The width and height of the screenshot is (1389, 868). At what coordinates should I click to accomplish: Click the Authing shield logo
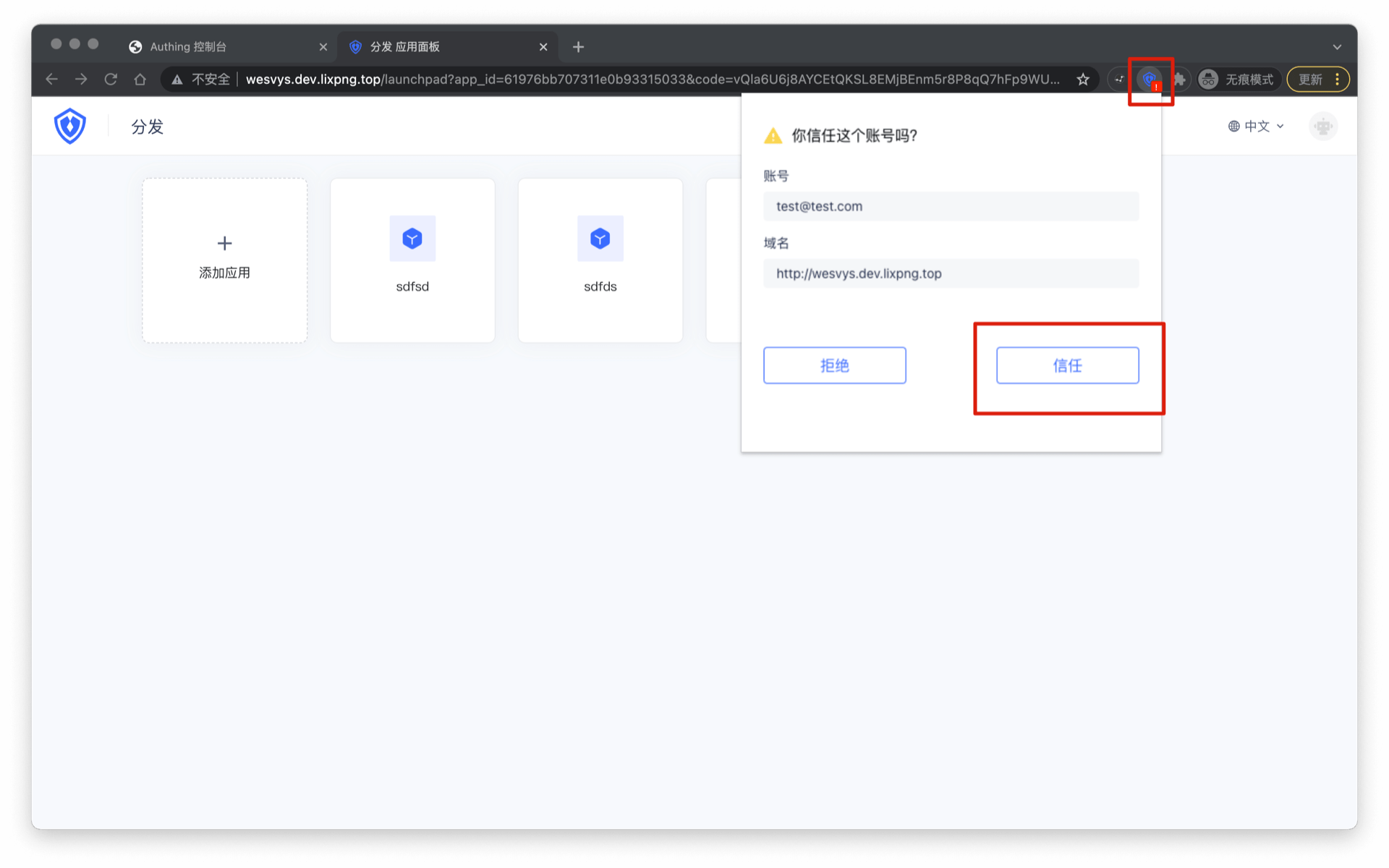click(x=70, y=126)
